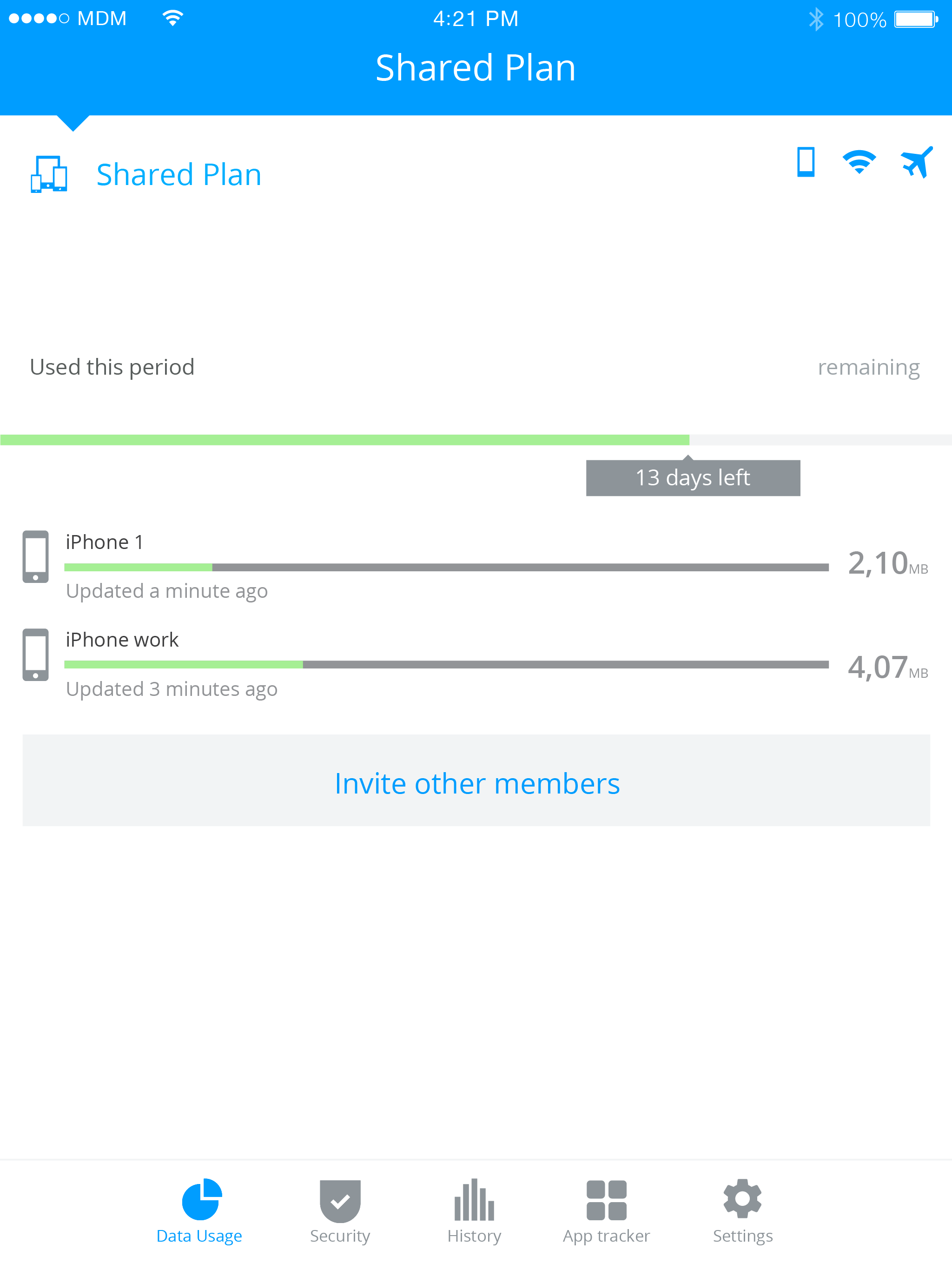Tap the 2,10 MB usage value

[887, 563]
